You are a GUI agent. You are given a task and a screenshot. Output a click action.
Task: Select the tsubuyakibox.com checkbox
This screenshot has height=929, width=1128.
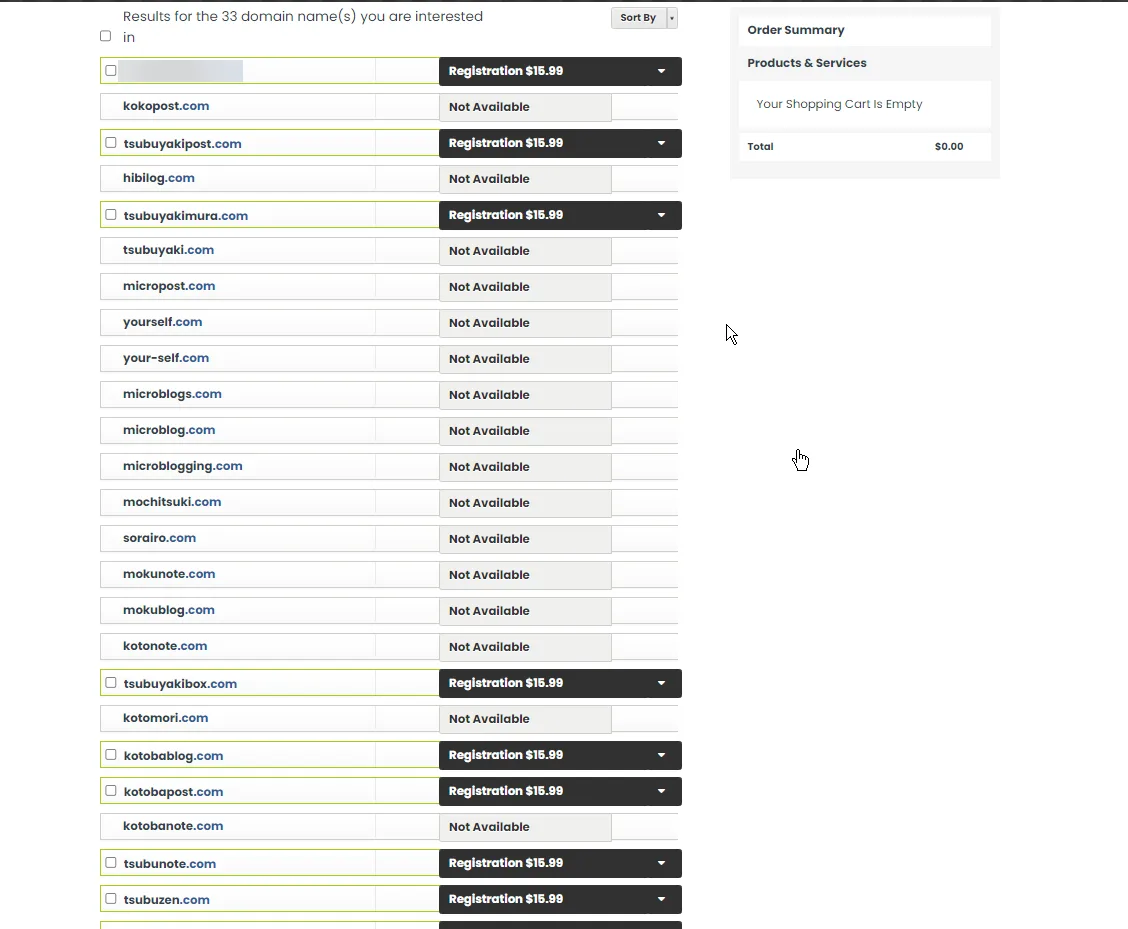point(111,683)
